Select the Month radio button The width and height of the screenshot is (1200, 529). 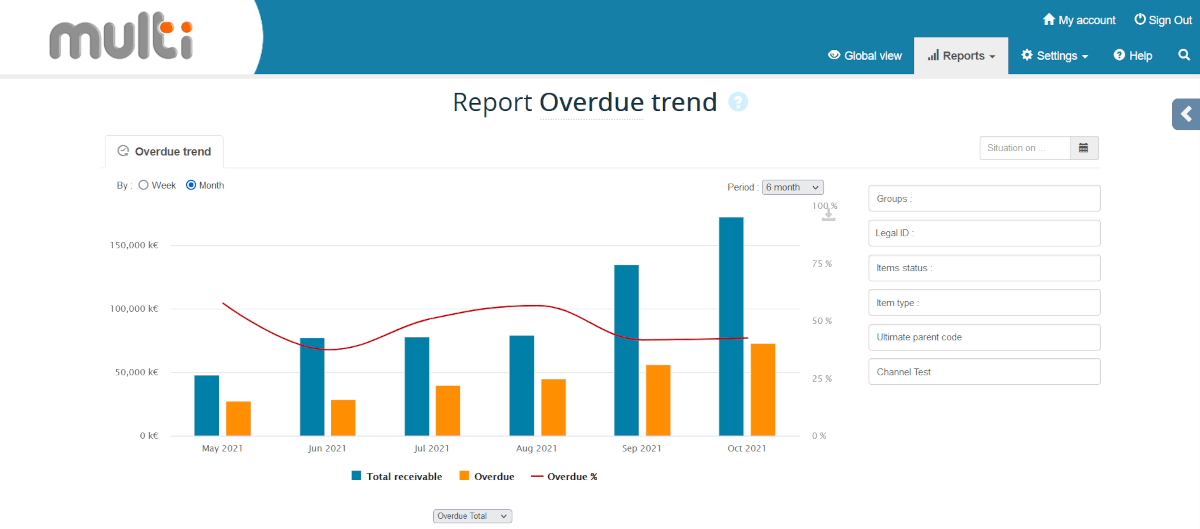click(191, 185)
